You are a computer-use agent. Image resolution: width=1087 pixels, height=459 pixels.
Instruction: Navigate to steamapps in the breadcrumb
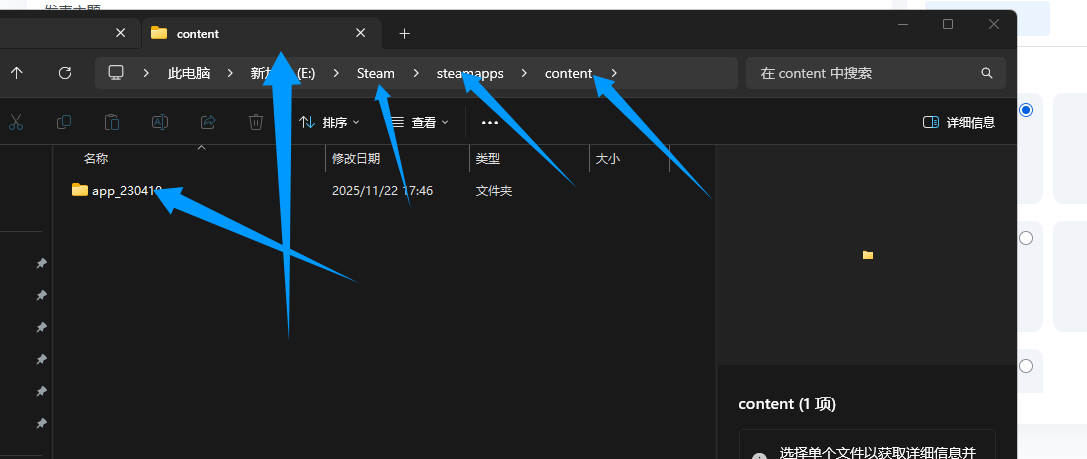tap(469, 73)
